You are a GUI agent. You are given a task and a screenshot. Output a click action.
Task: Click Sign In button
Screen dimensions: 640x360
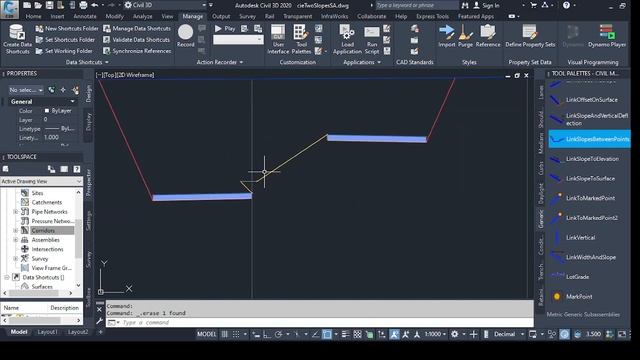point(487,5)
